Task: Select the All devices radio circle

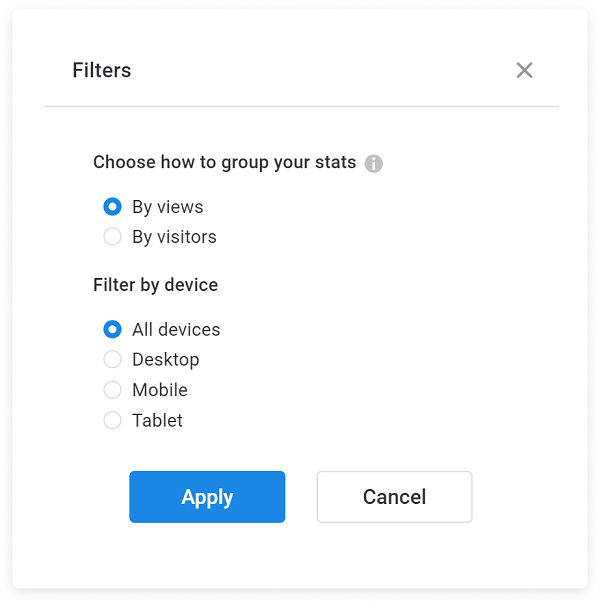Action: tap(112, 329)
